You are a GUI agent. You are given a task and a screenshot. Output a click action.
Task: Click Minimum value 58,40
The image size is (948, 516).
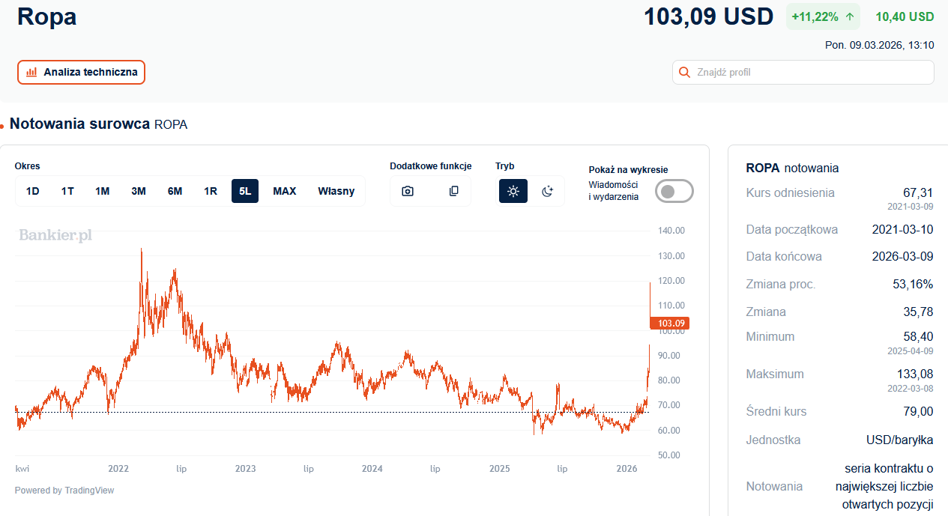(x=918, y=337)
